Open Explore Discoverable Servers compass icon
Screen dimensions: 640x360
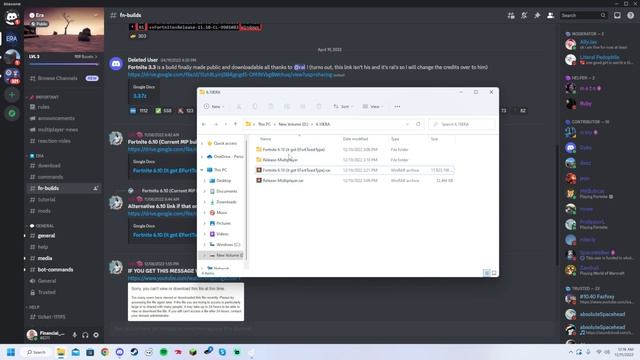[12, 113]
